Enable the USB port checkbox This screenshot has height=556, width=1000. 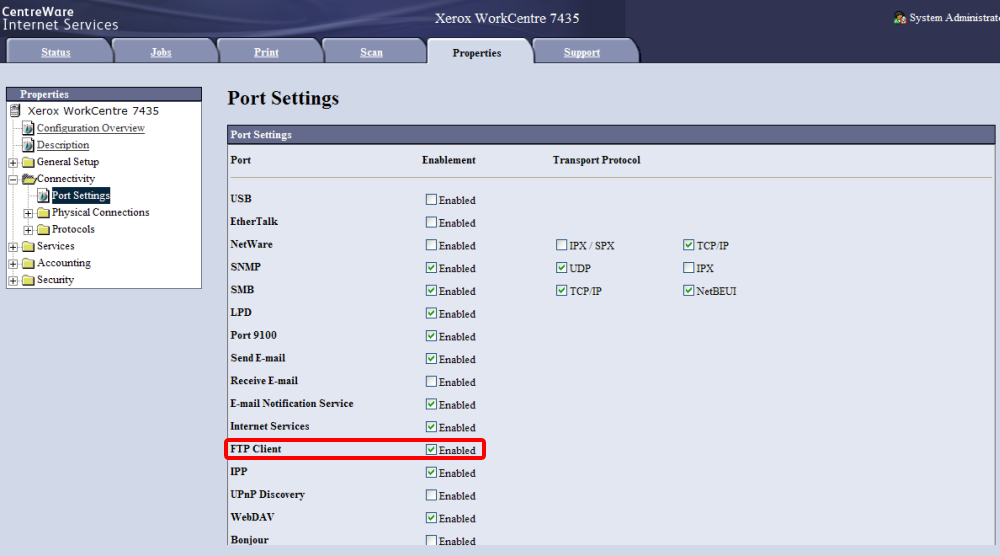[431, 200]
